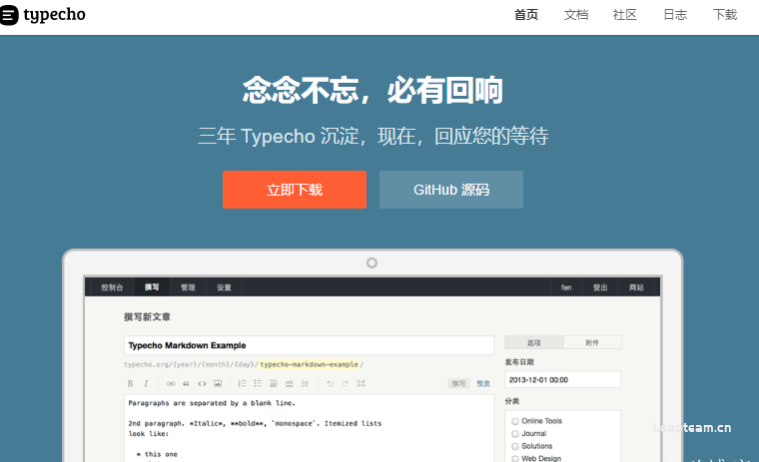Insert a hyperlink with the link icon

click(x=170, y=384)
